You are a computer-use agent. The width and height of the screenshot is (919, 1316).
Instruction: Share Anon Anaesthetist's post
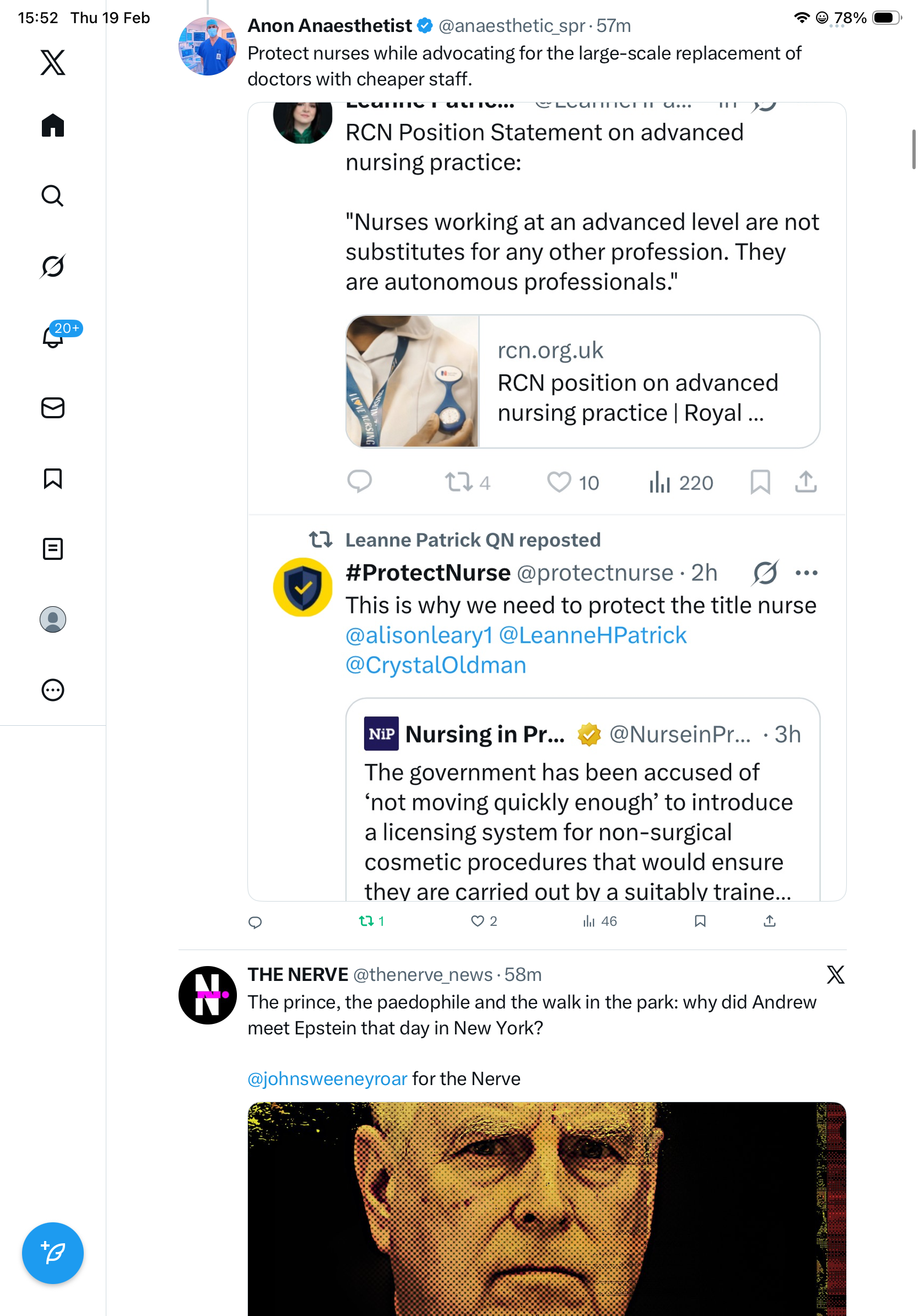point(769,920)
